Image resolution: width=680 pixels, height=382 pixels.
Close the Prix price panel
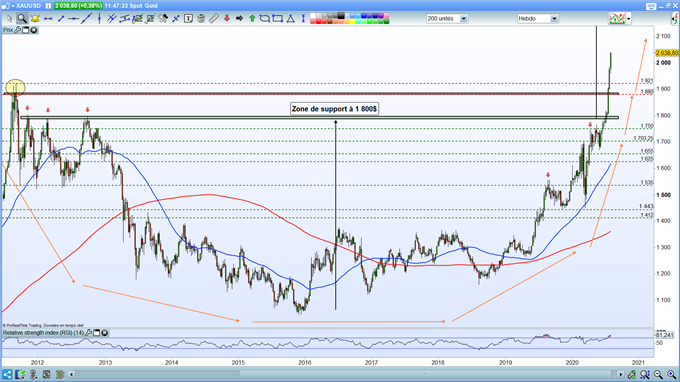[33, 30]
